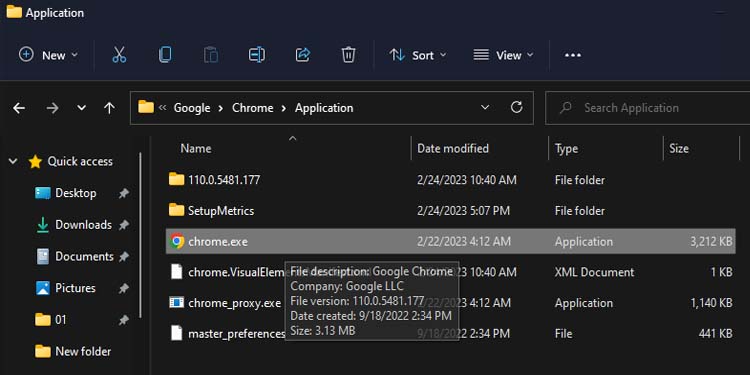The height and width of the screenshot is (375, 750).
Task: Go forward with the right arrow
Action: coord(52,108)
